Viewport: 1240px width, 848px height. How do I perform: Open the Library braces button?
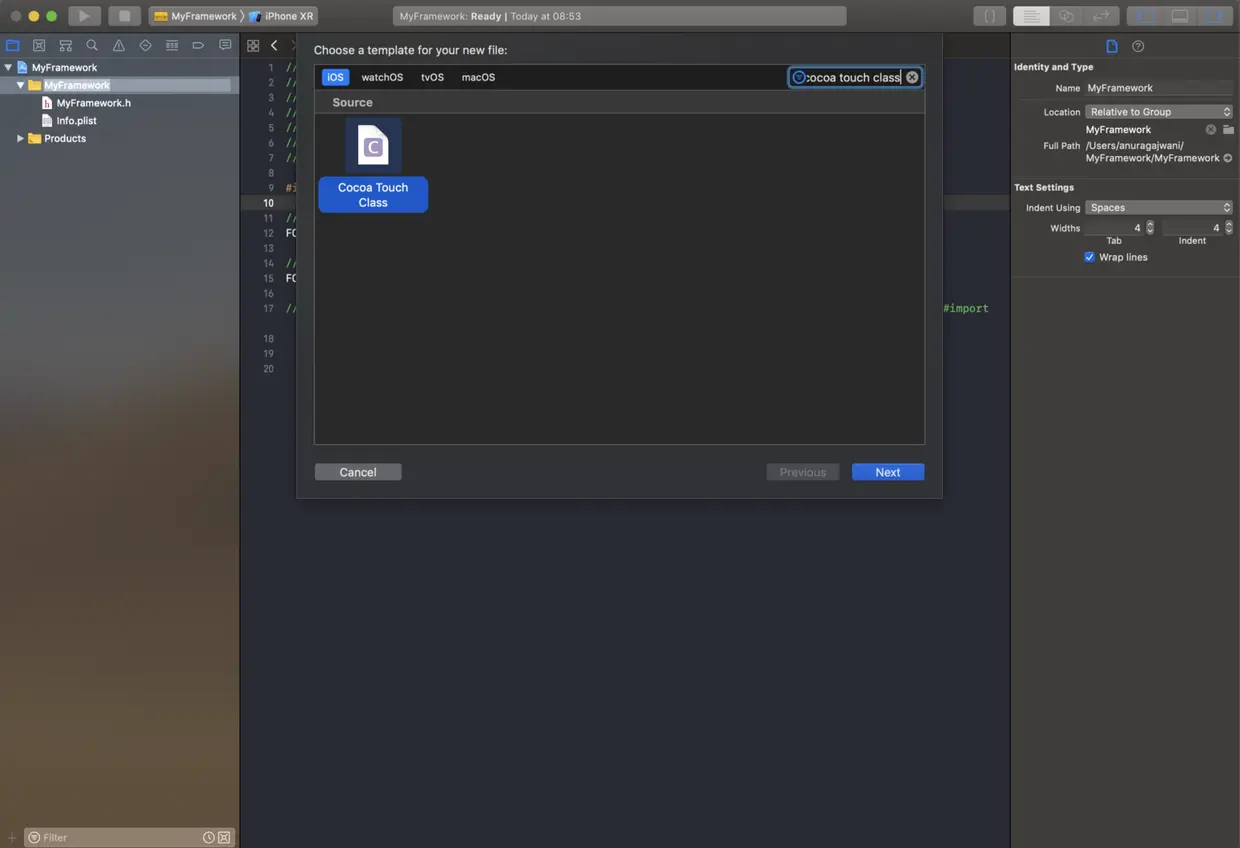[989, 16]
